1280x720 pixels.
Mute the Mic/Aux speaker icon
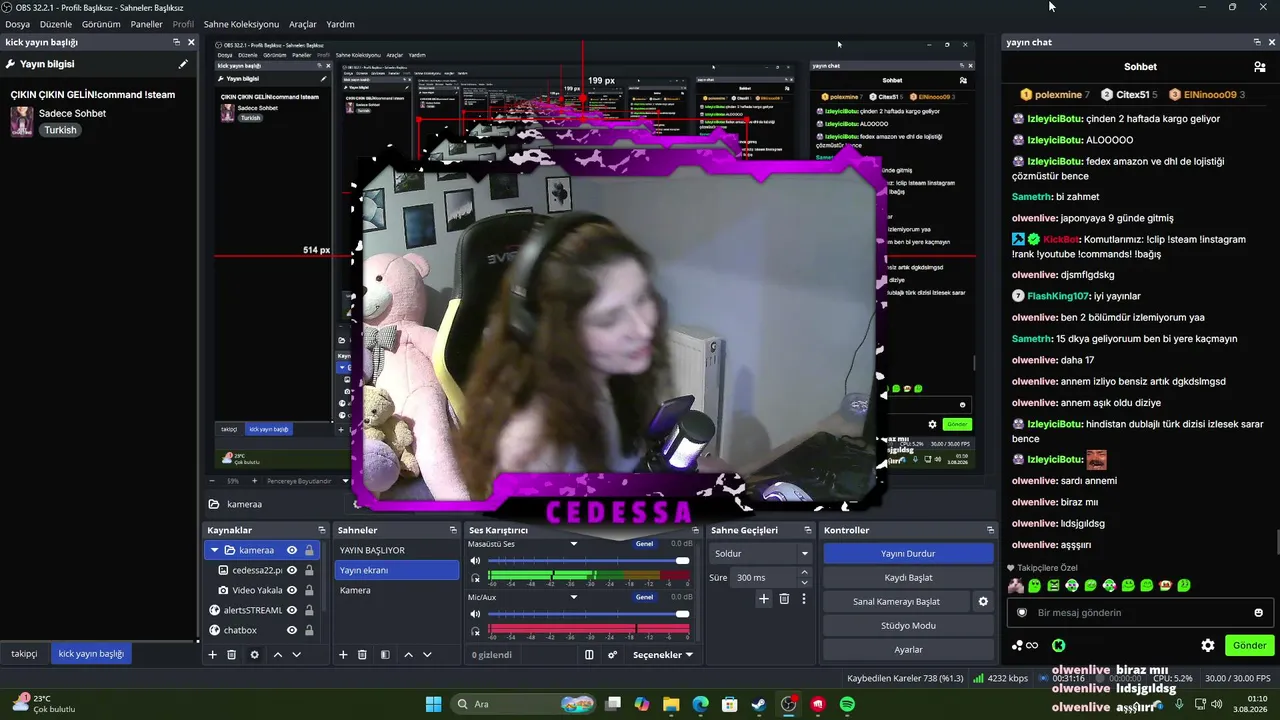[x=475, y=614]
